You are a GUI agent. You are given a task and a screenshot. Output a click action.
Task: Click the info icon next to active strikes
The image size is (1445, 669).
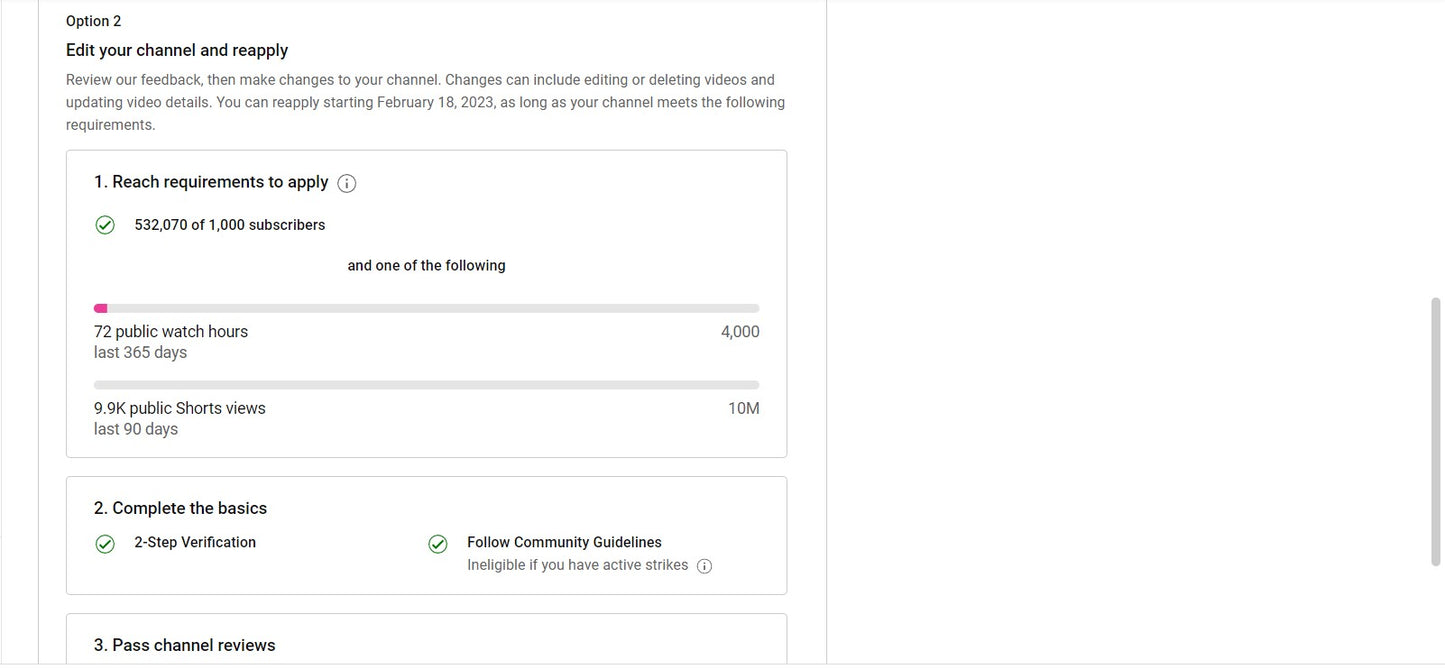pos(704,566)
